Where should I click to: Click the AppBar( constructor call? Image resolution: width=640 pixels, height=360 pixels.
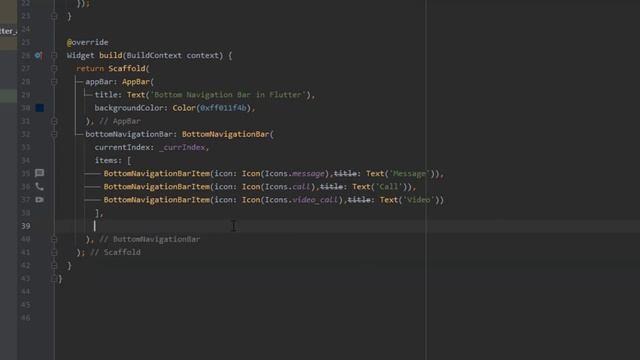click(138, 82)
